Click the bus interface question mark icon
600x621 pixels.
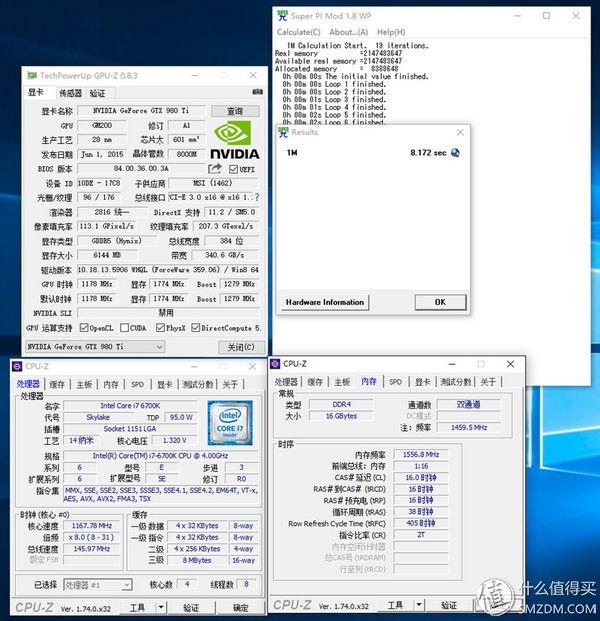click(257, 197)
